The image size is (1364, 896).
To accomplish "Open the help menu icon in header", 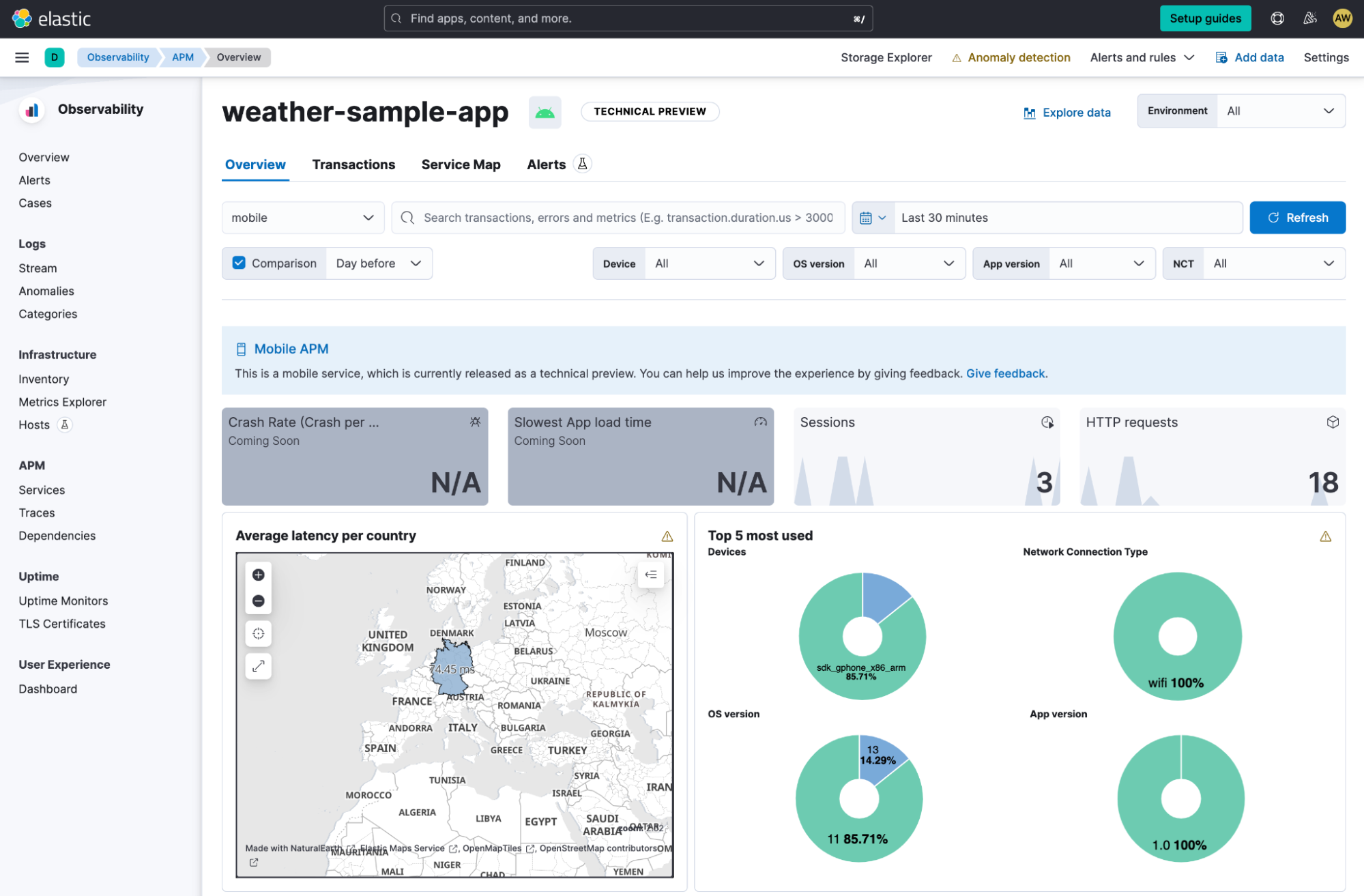I will click(1277, 18).
